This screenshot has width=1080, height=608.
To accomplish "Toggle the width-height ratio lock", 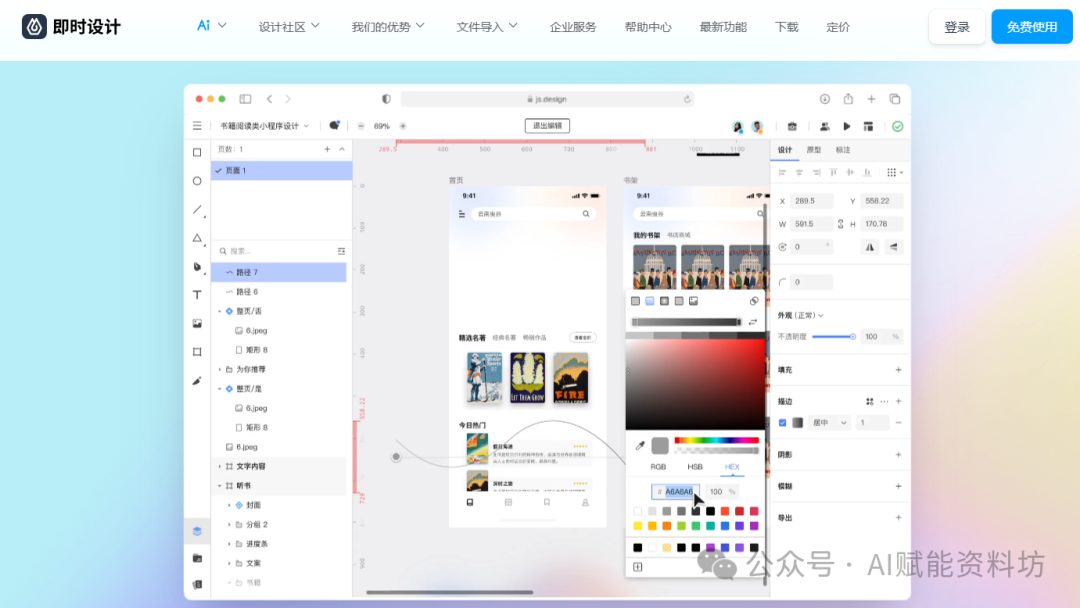I will tap(840, 224).
